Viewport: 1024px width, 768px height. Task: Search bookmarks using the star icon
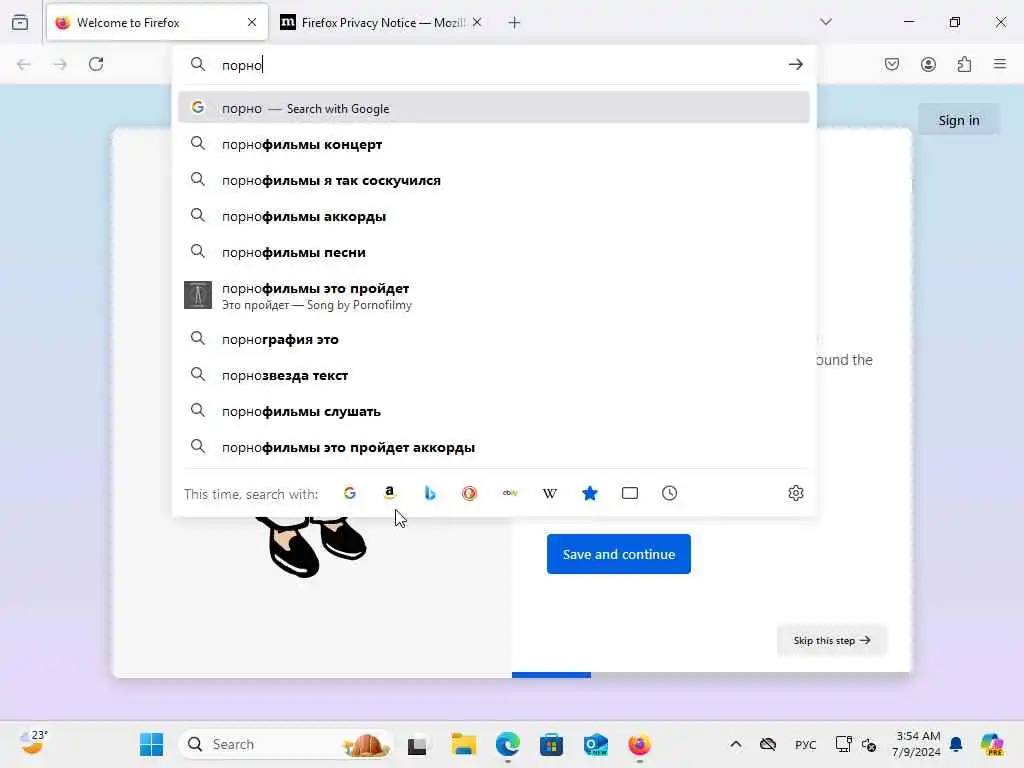pos(590,493)
